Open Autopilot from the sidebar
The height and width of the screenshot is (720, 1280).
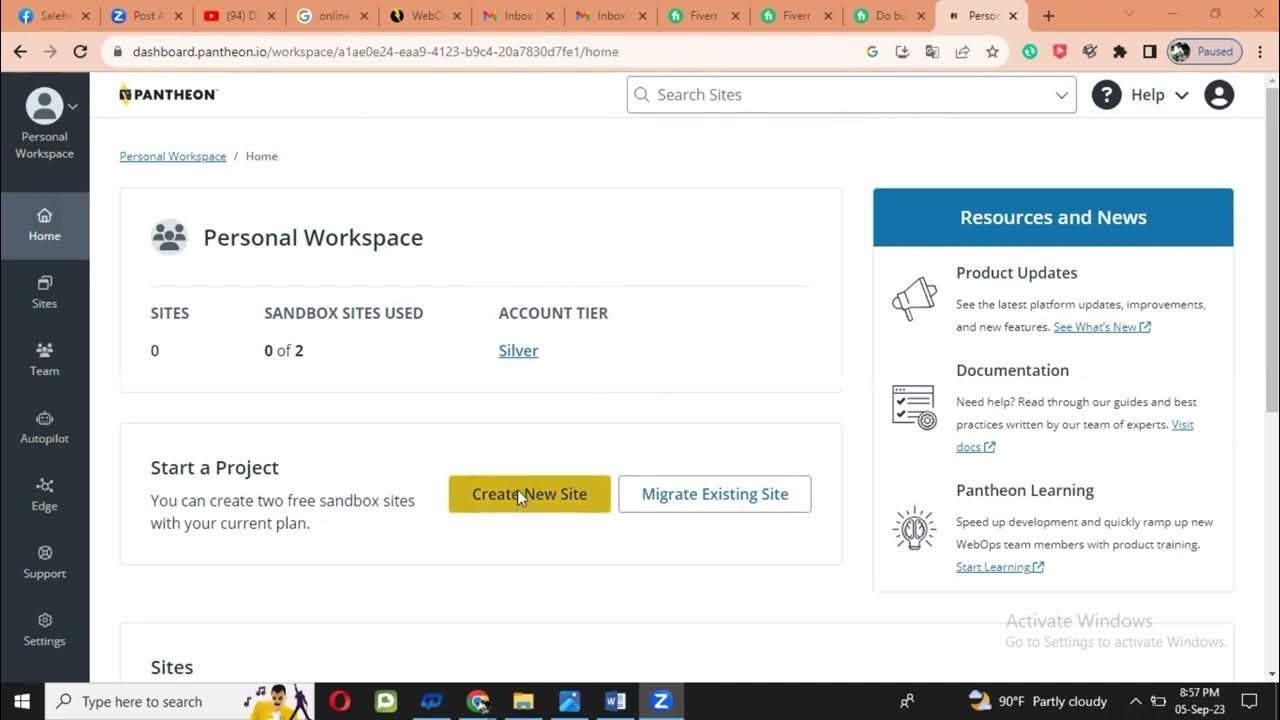click(44, 428)
